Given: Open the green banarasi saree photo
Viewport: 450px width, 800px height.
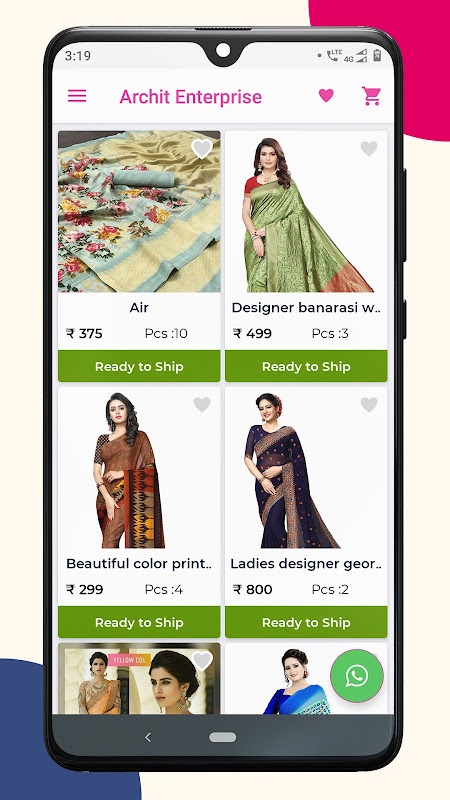Looking at the screenshot, I should click(306, 212).
